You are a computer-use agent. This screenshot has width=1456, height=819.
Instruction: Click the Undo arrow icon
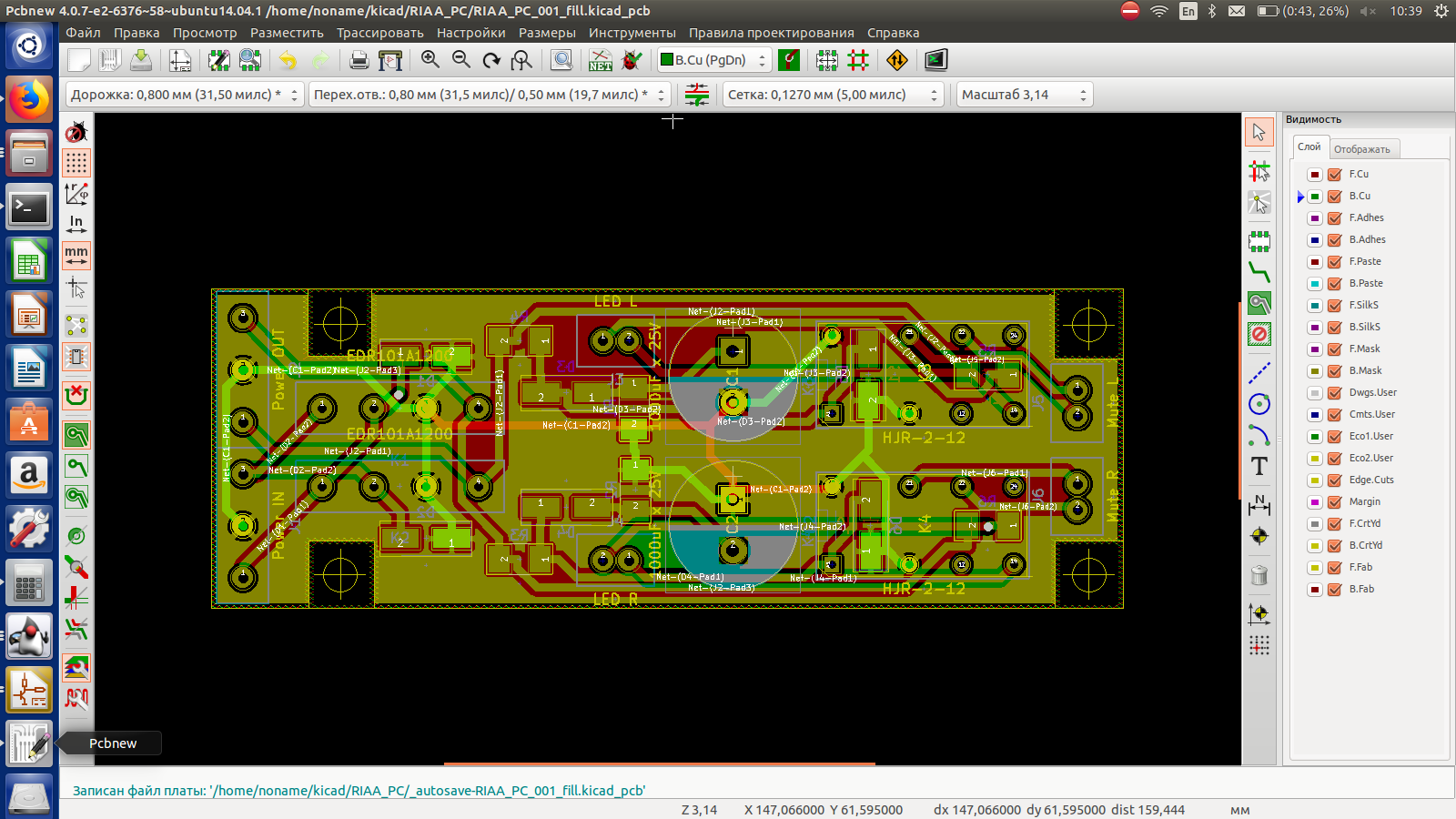pos(288,60)
